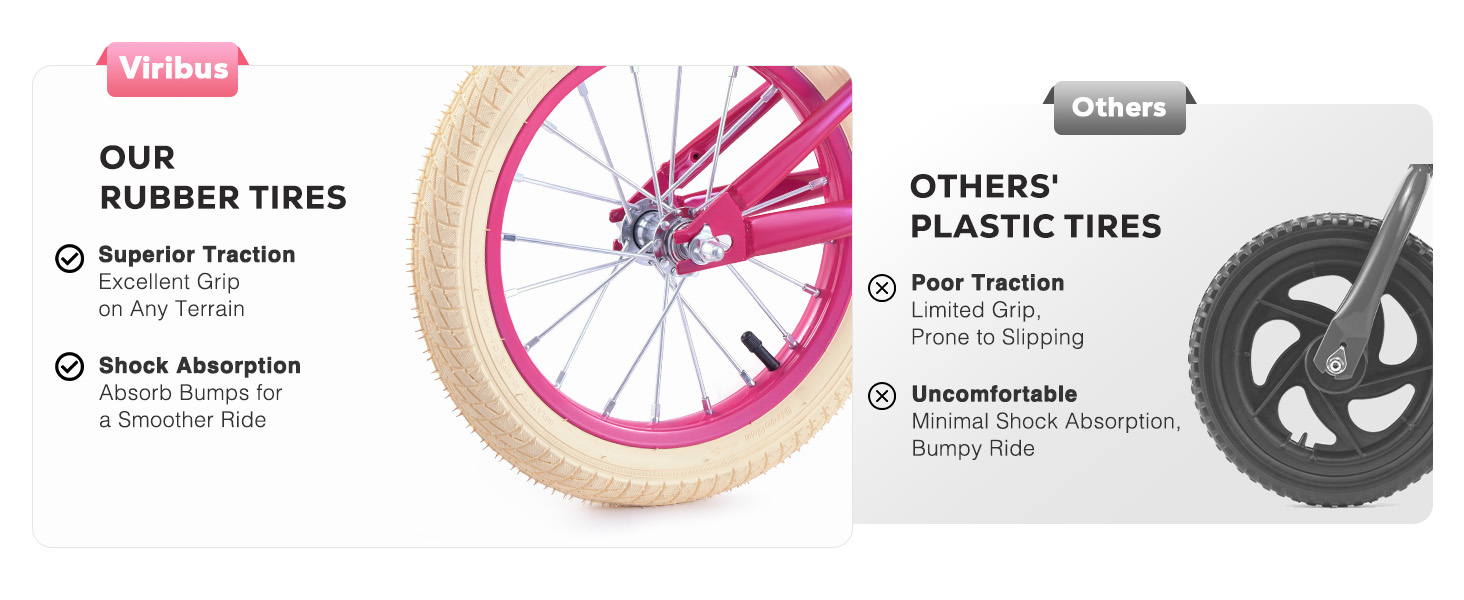Click the "Shock Absorption" bold text

click(200, 366)
